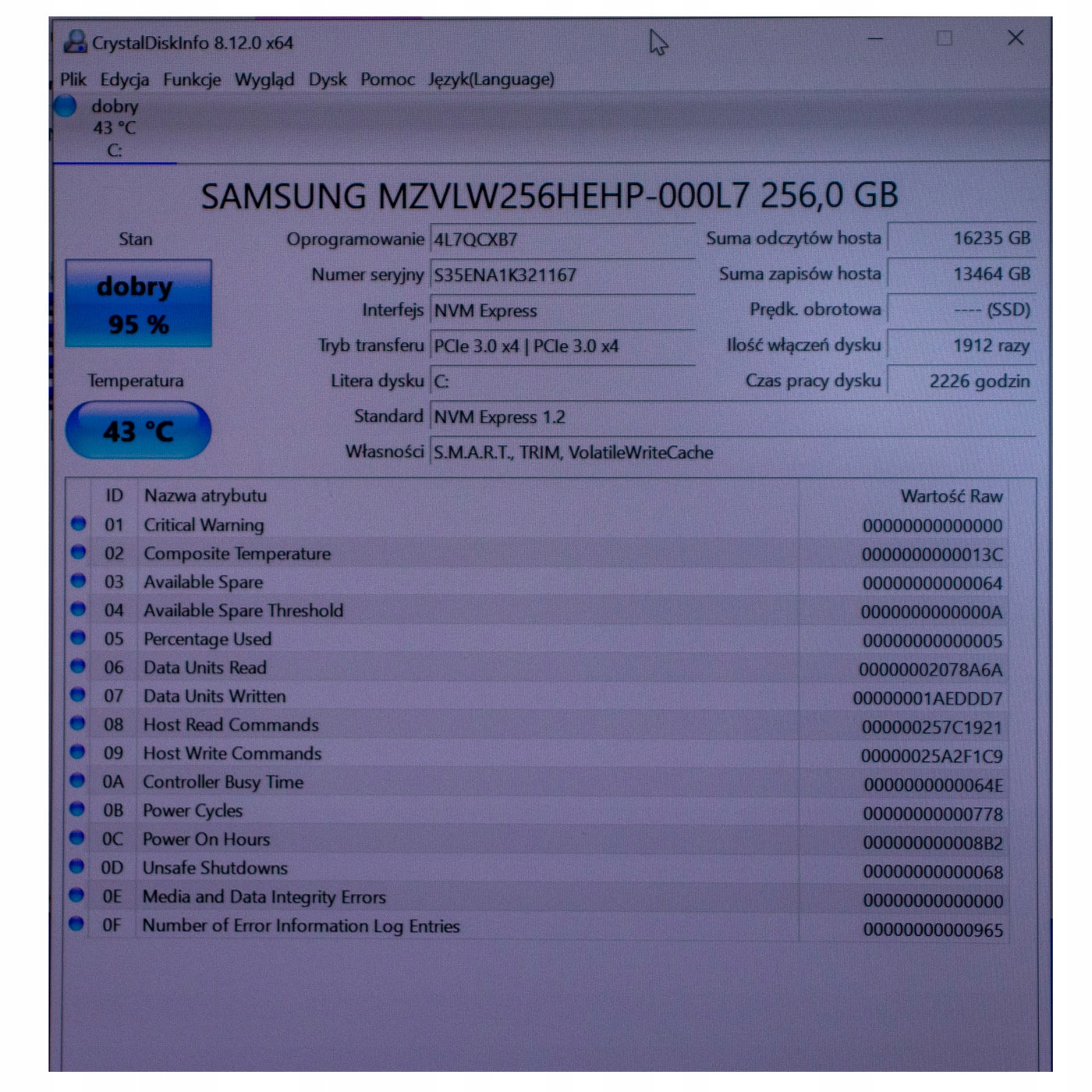
Task: Click the blue dot beside Available Spare
Action: coord(77,581)
